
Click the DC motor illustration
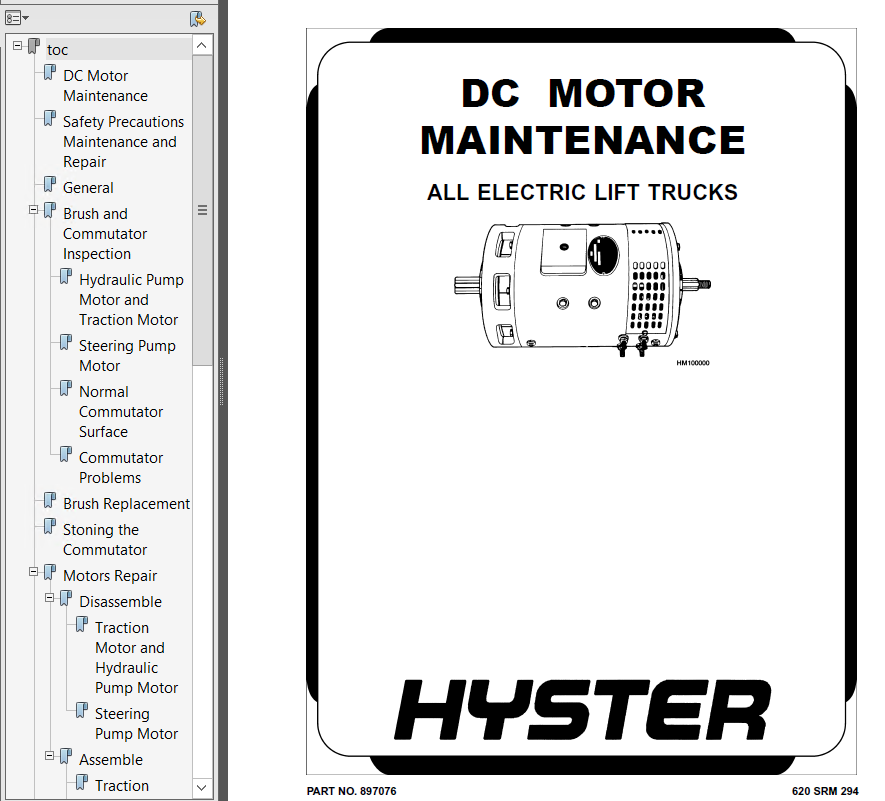[582, 289]
